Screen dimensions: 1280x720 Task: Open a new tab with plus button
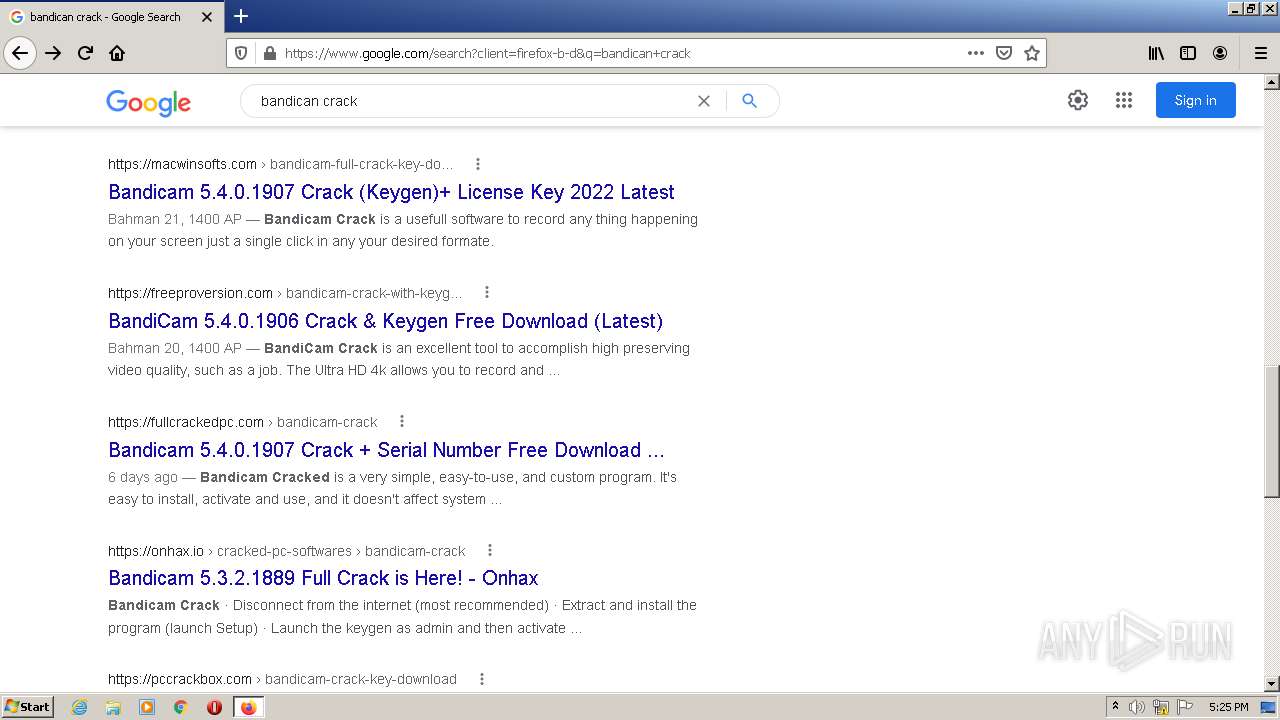(x=241, y=16)
